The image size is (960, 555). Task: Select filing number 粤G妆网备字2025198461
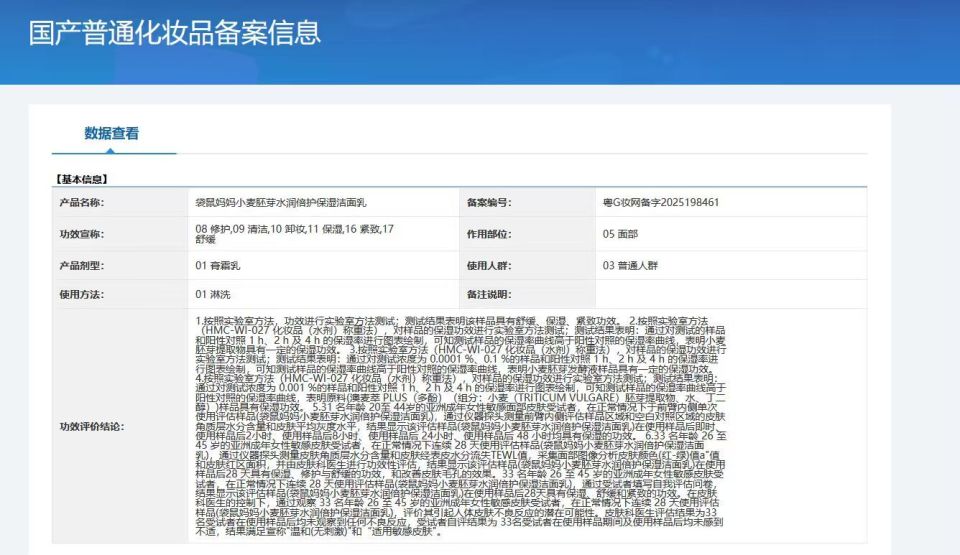point(661,202)
